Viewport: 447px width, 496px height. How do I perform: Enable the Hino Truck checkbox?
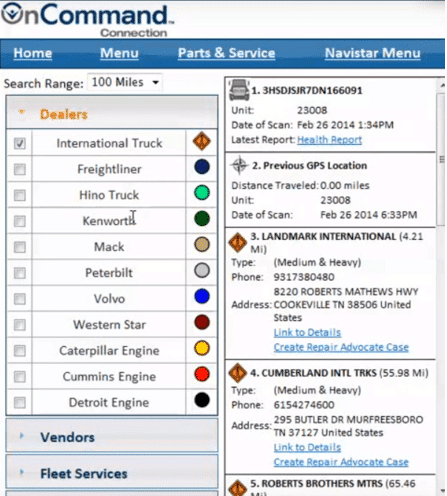(20, 195)
